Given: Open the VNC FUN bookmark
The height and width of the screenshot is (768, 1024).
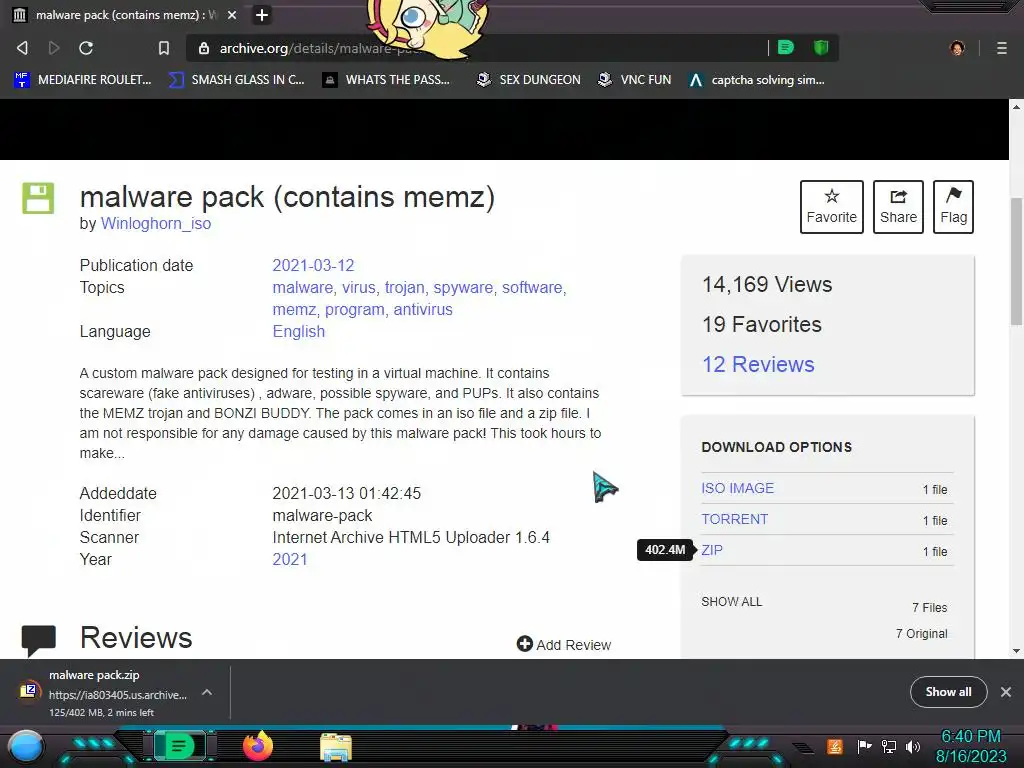Looking at the screenshot, I should pos(635,80).
